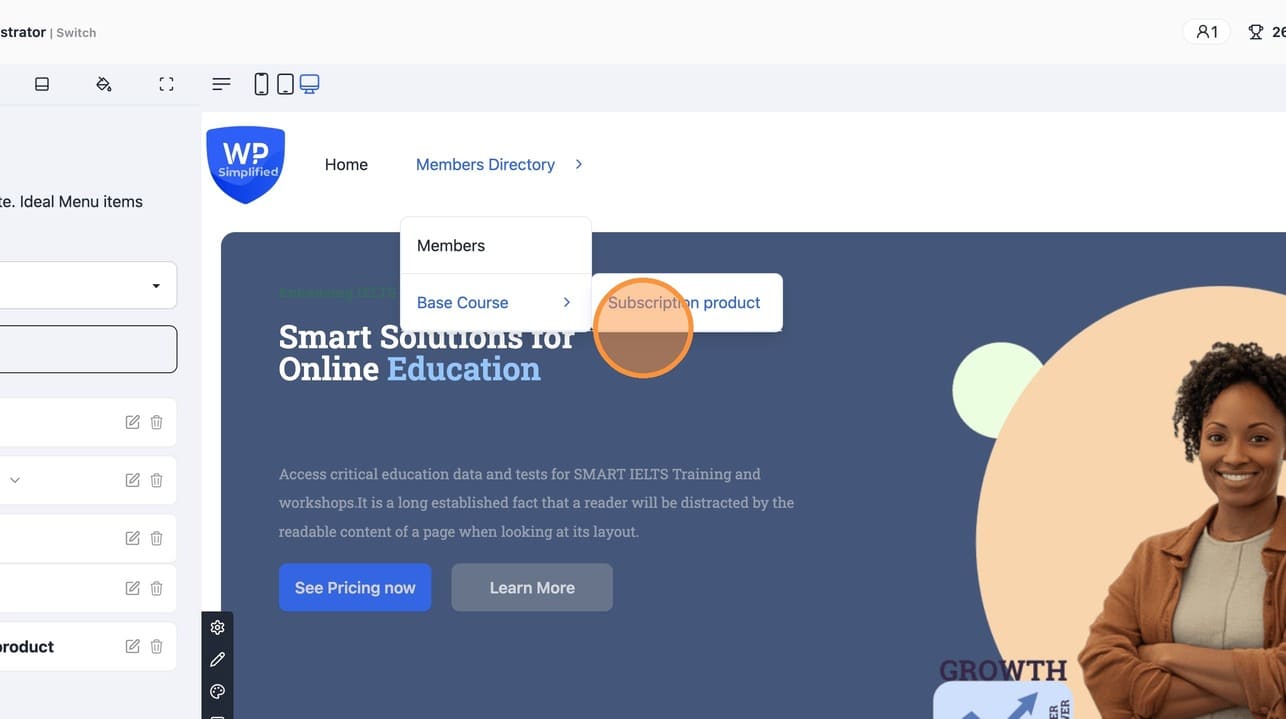Click the users count icon showing 1
Viewport: 1286px width, 719px height.
point(1207,32)
